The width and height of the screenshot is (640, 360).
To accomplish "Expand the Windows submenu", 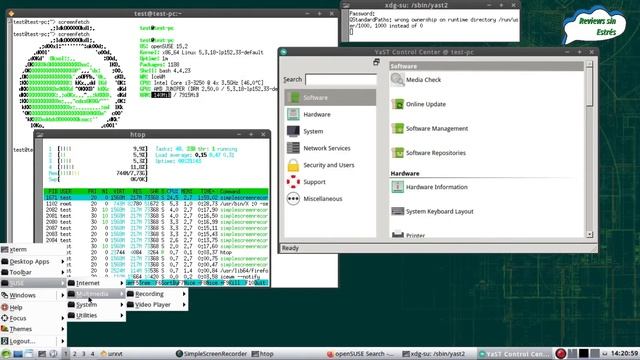I will click(x=33, y=295).
